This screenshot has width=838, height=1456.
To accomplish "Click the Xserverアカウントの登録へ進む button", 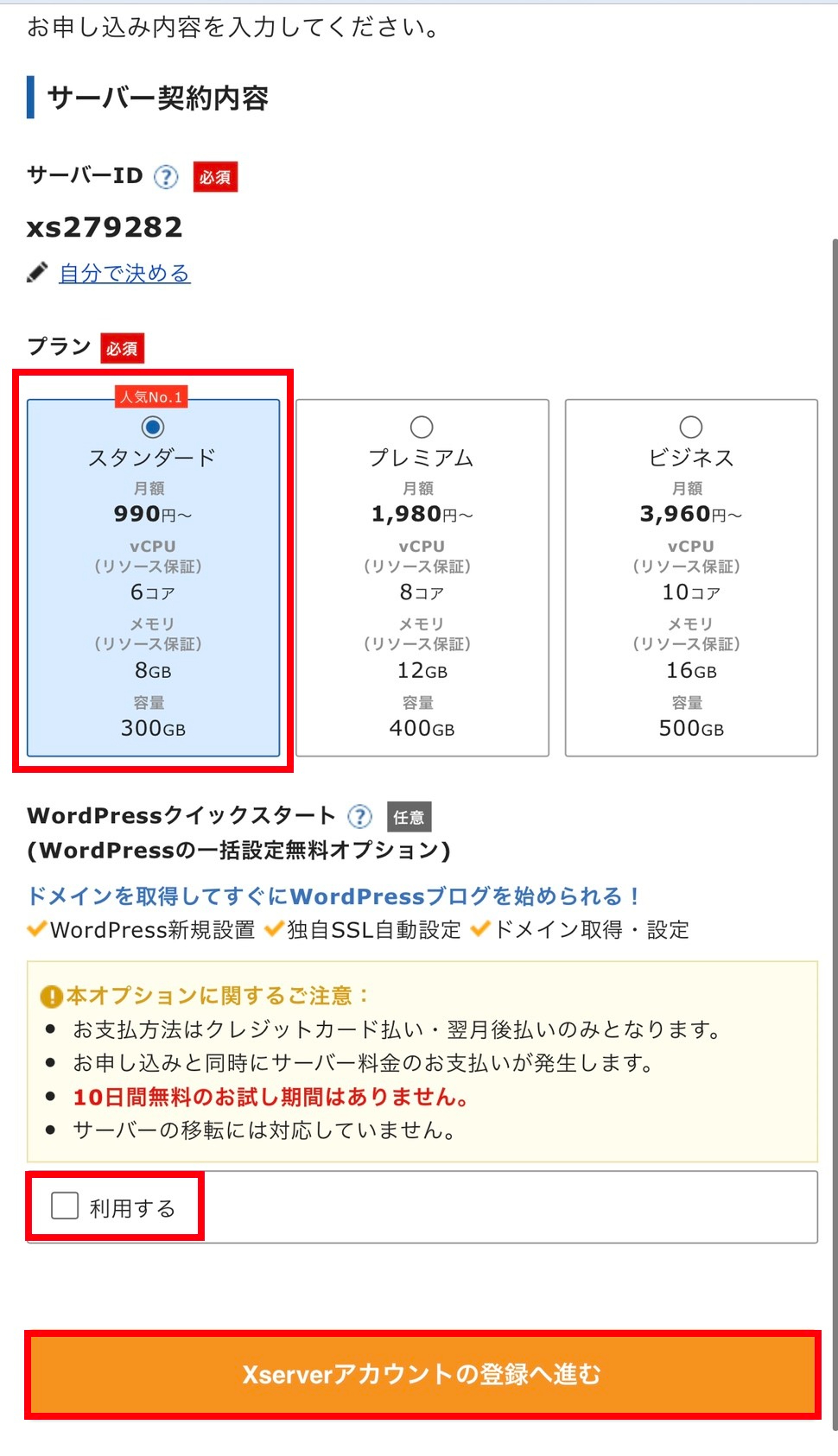I will (422, 1374).
